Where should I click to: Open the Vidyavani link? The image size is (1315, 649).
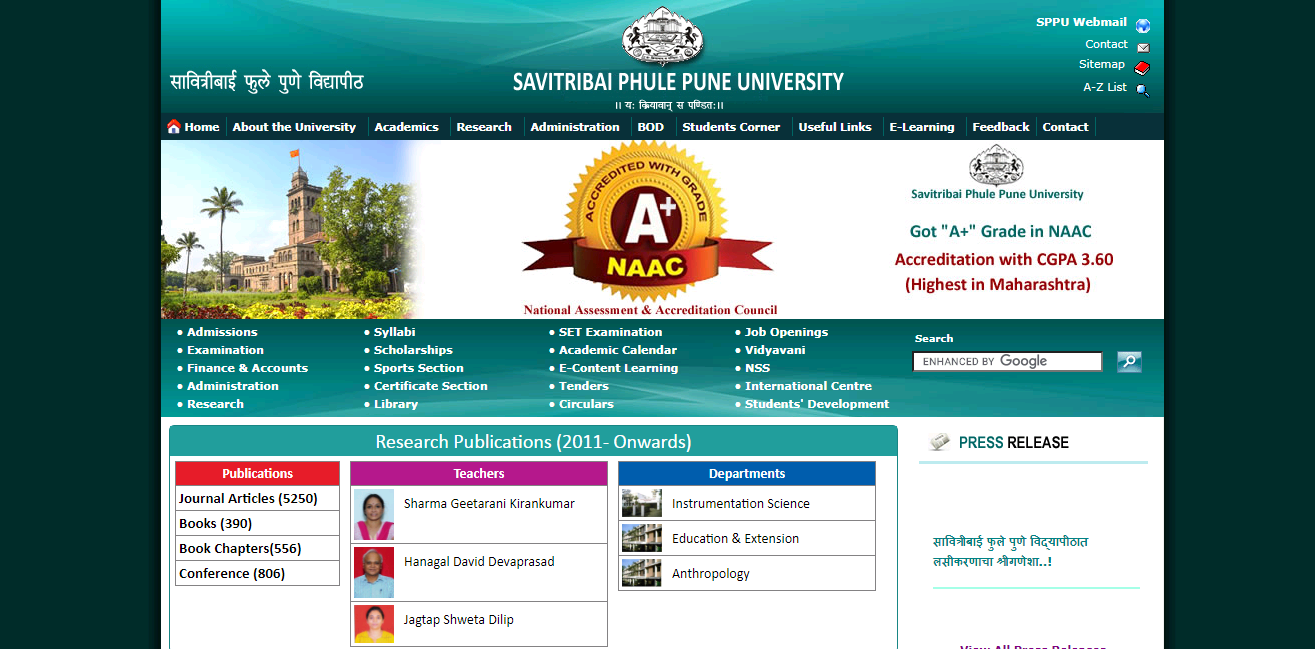(x=775, y=350)
